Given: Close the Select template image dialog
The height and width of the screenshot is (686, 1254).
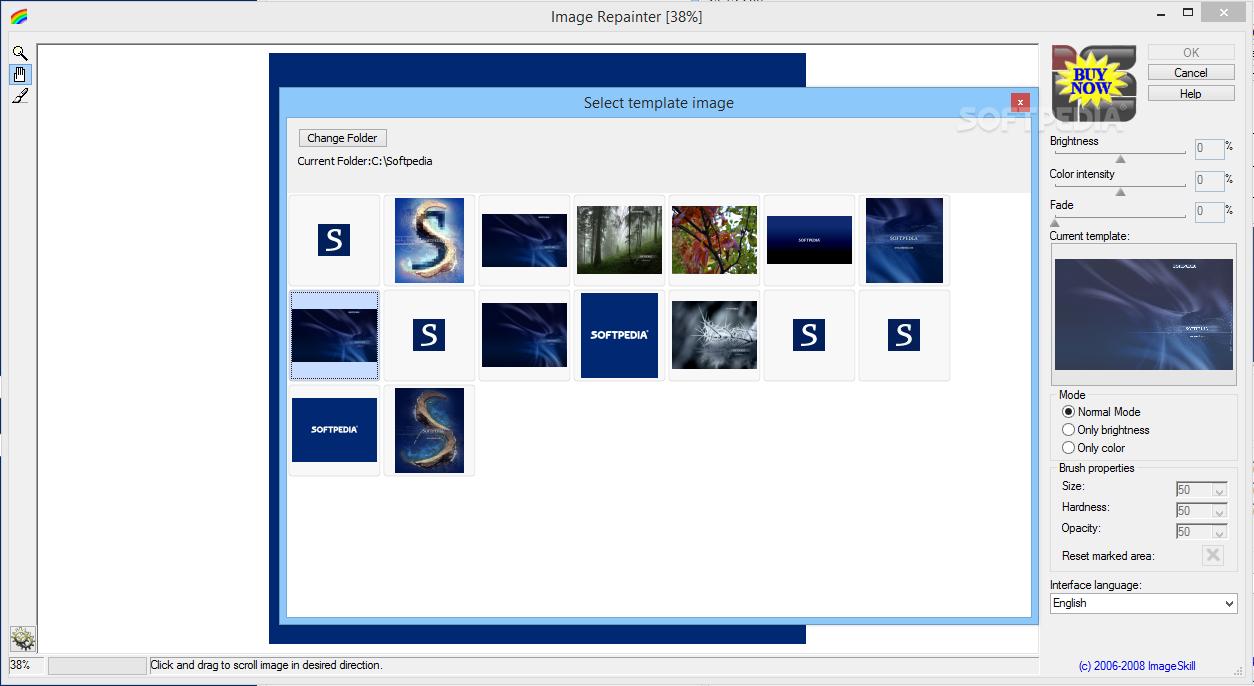Looking at the screenshot, I should [x=1020, y=102].
